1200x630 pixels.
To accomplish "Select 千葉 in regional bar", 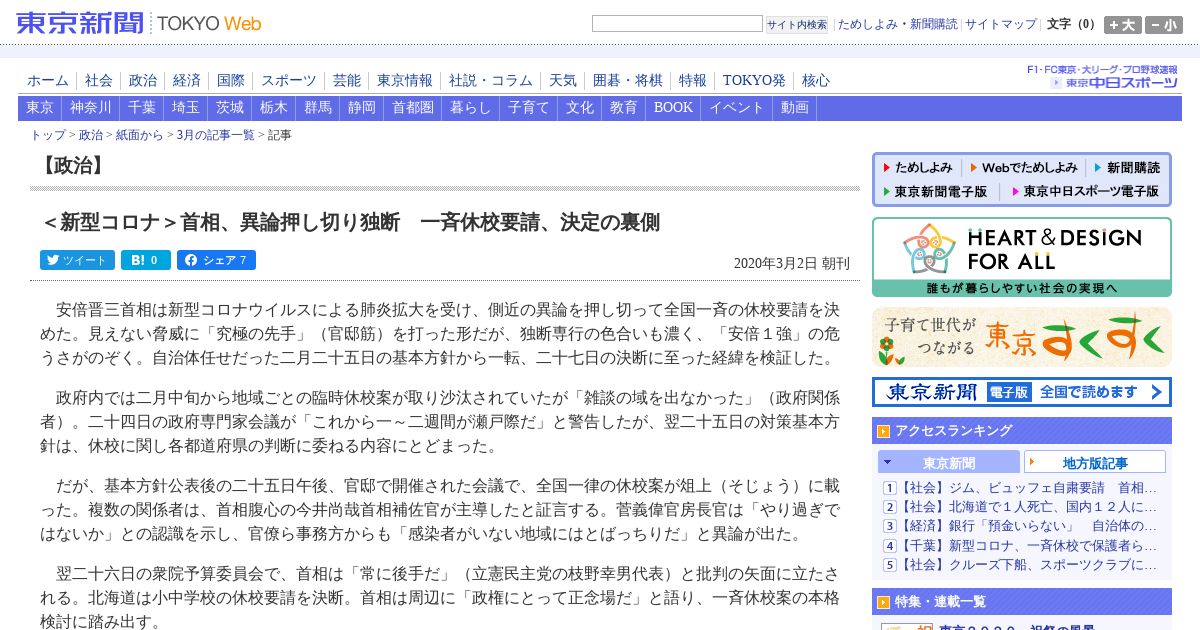I will (142, 108).
